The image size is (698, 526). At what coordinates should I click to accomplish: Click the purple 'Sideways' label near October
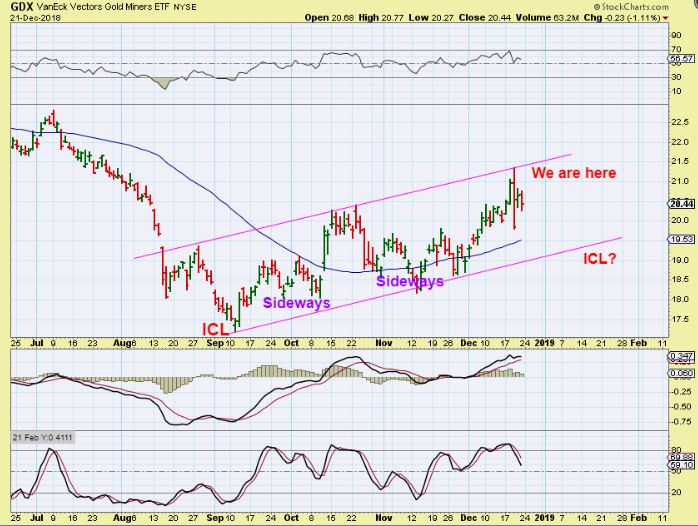click(296, 303)
